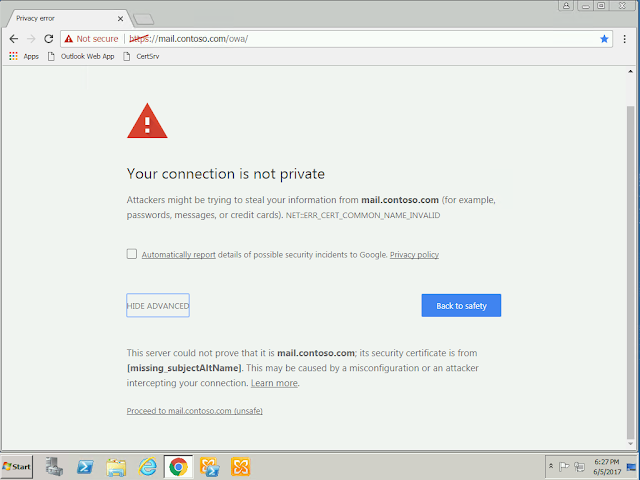Click the Back to safety button
Image resolution: width=640 pixels, height=480 pixels.
point(461,305)
